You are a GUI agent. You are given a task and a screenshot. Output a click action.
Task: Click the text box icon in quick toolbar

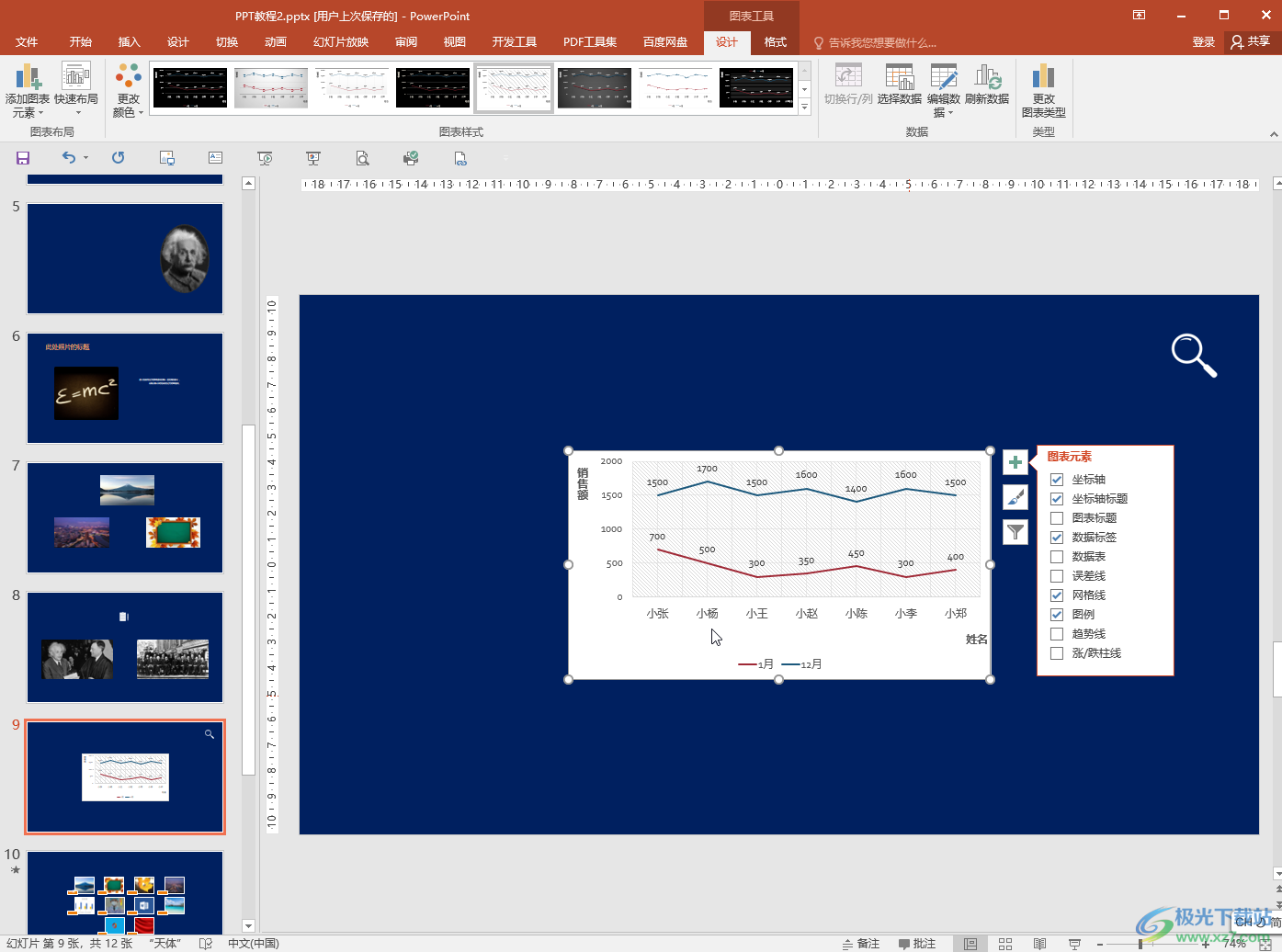click(215, 158)
